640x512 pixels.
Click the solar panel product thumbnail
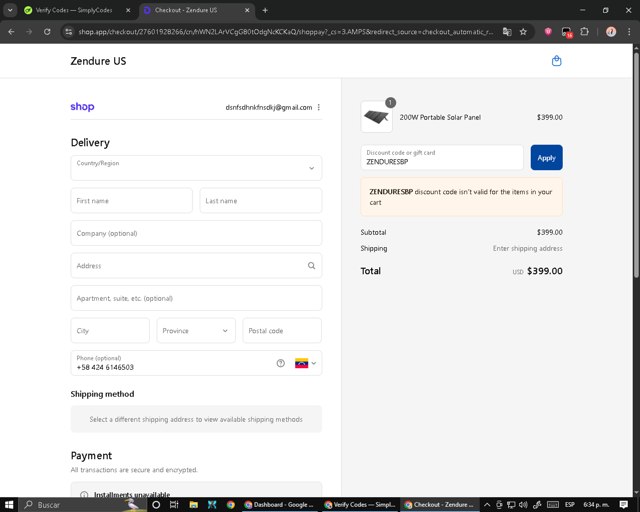[x=376, y=117]
